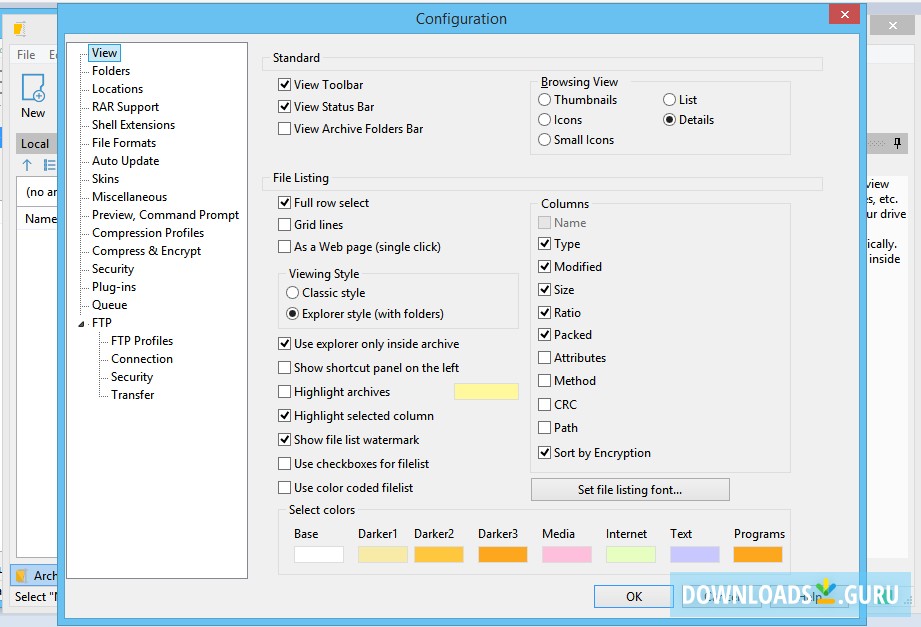Open File Formats settings
The width and height of the screenshot is (921, 627).
click(x=124, y=143)
